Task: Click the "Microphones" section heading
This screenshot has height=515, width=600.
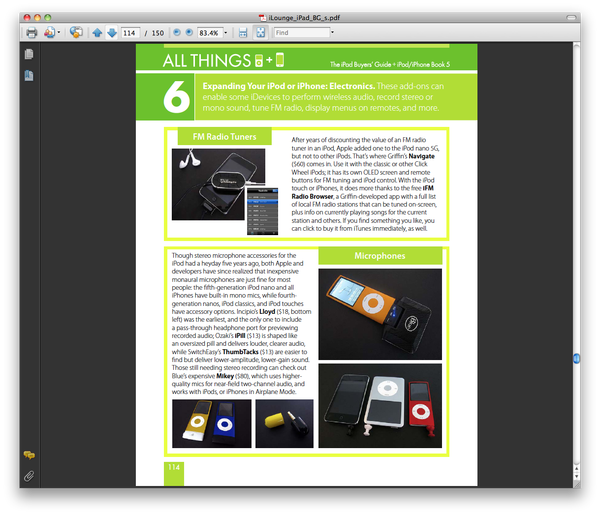Action: [380, 256]
